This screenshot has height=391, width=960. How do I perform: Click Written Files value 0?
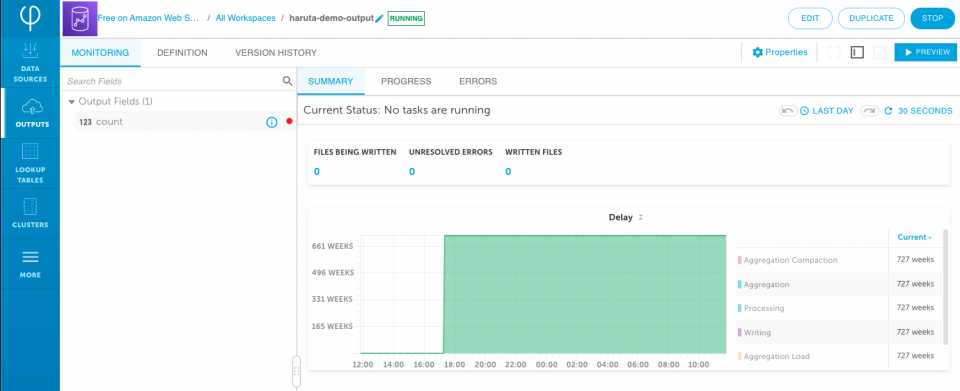pyautogui.click(x=508, y=172)
